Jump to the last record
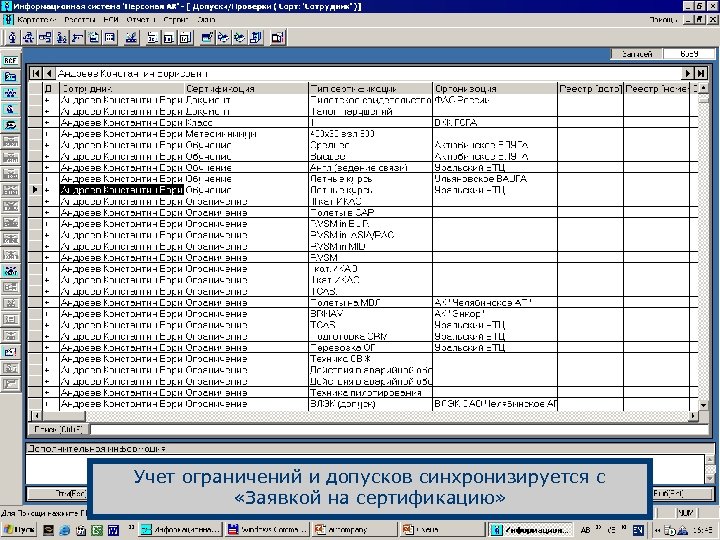This screenshot has width=720, height=540. click(701, 73)
